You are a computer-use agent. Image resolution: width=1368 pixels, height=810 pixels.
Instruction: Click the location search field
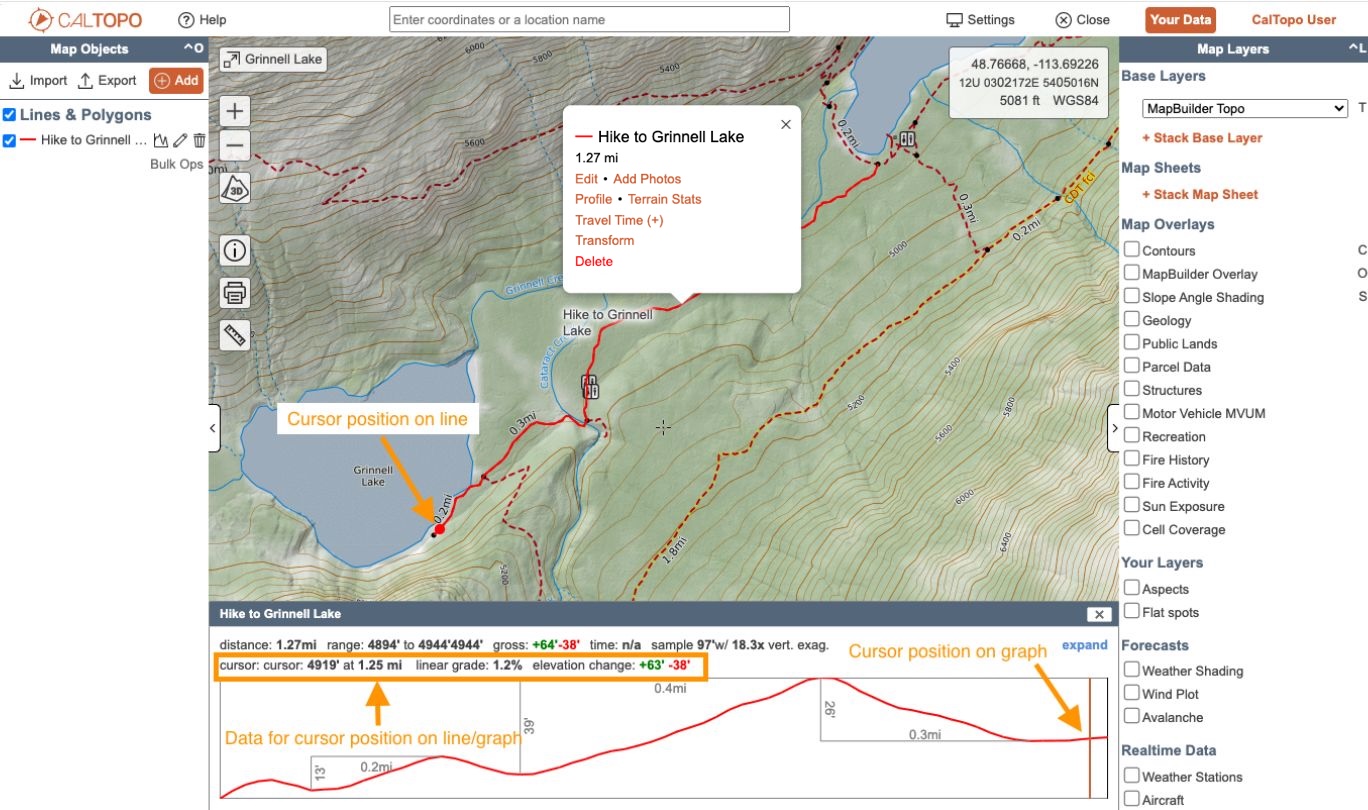click(588, 18)
